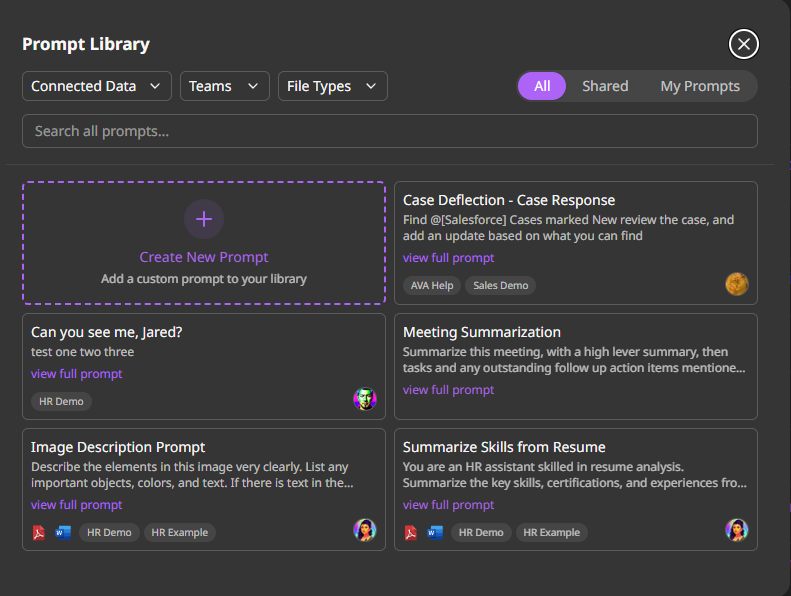Click the plus icon for new prompt
Image resolution: width=791 pixels, height=596 pixels.
click(204, 219)
